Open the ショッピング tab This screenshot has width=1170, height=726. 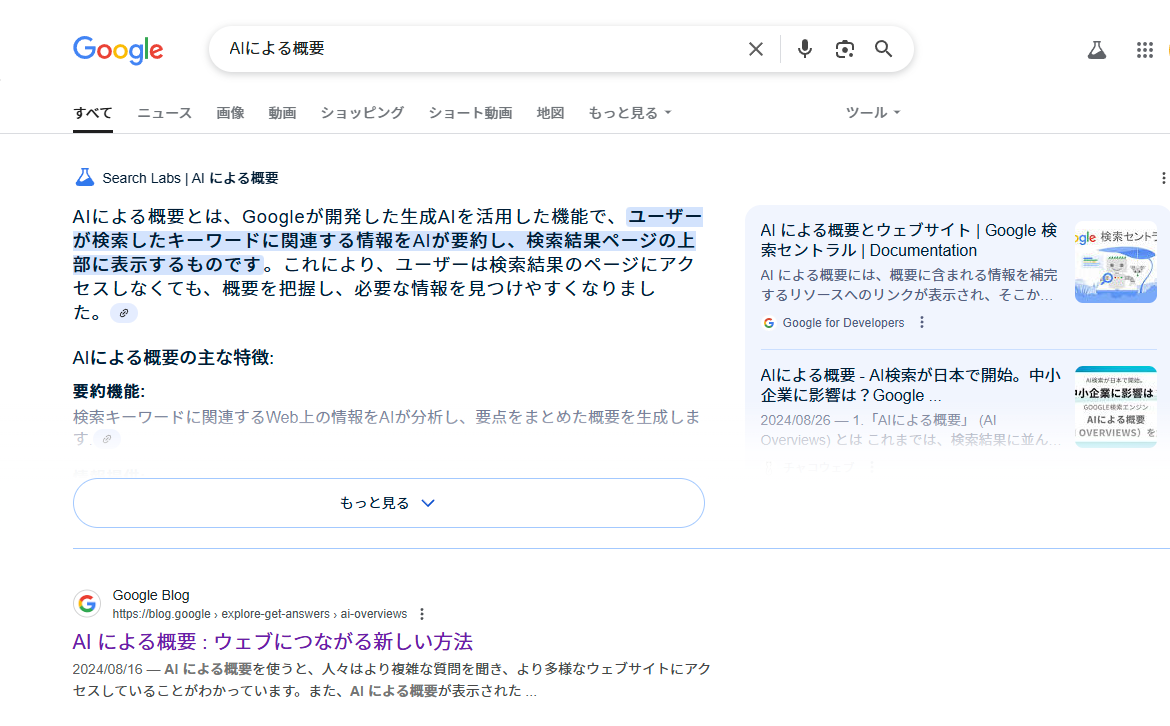coord(362,113)
